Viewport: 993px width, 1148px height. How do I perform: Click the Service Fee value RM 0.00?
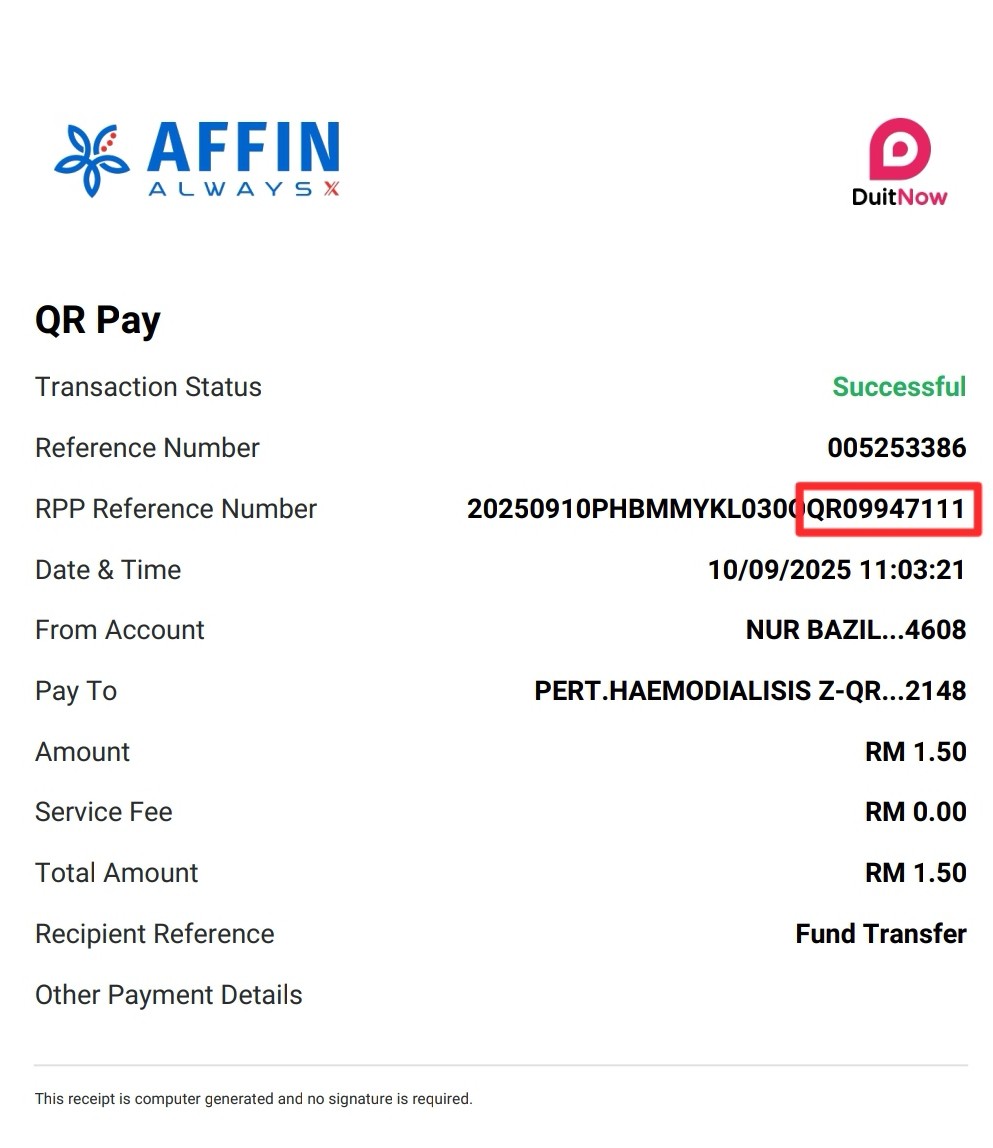click(x=915, y=812)
